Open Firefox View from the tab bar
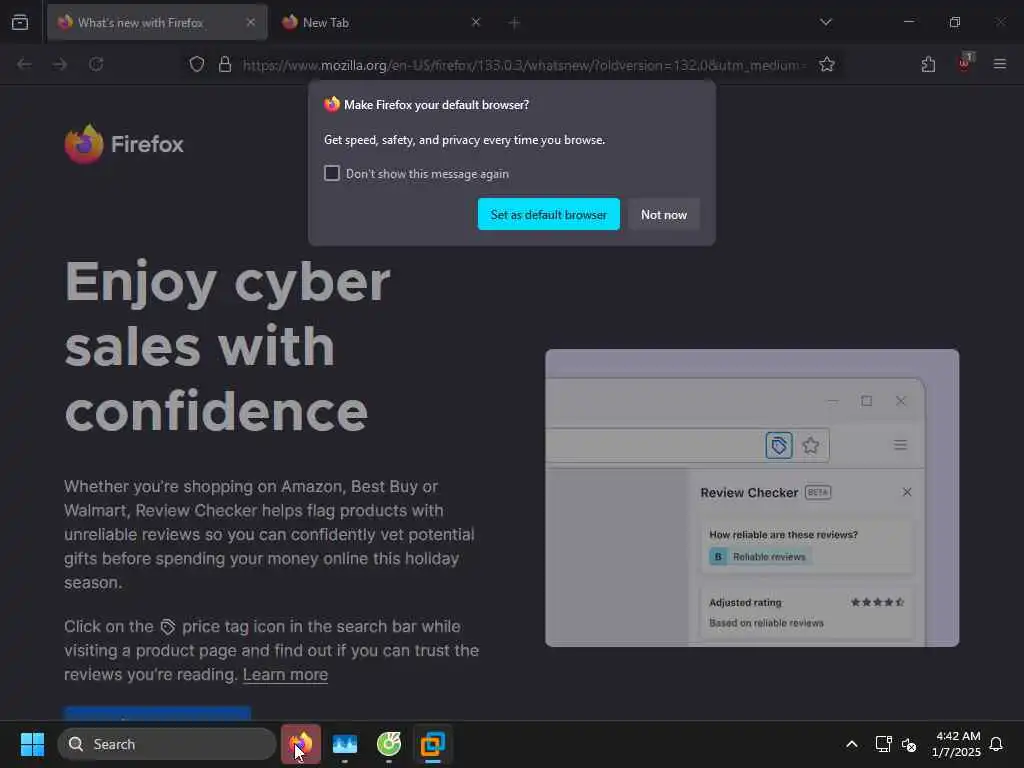Screen dimensions: 1024x768 20,22
